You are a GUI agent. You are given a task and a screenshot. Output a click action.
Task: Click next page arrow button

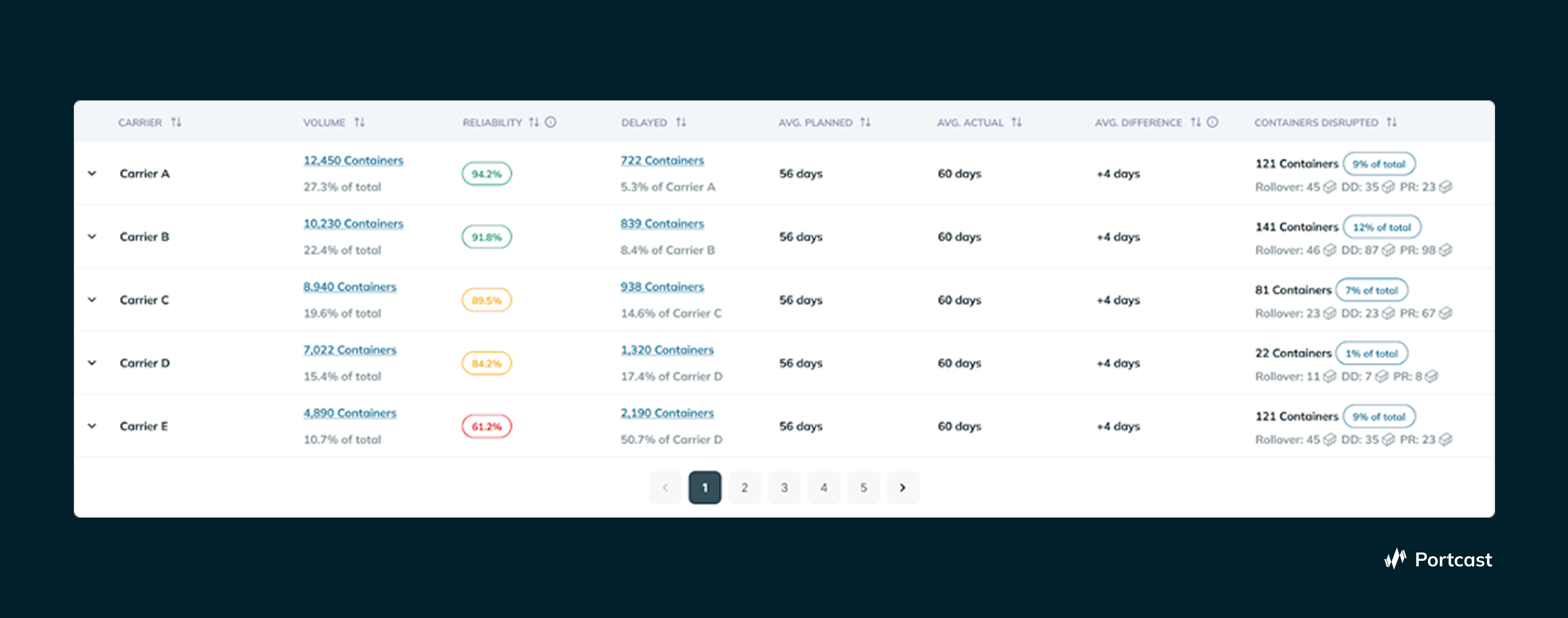(903, 487)
